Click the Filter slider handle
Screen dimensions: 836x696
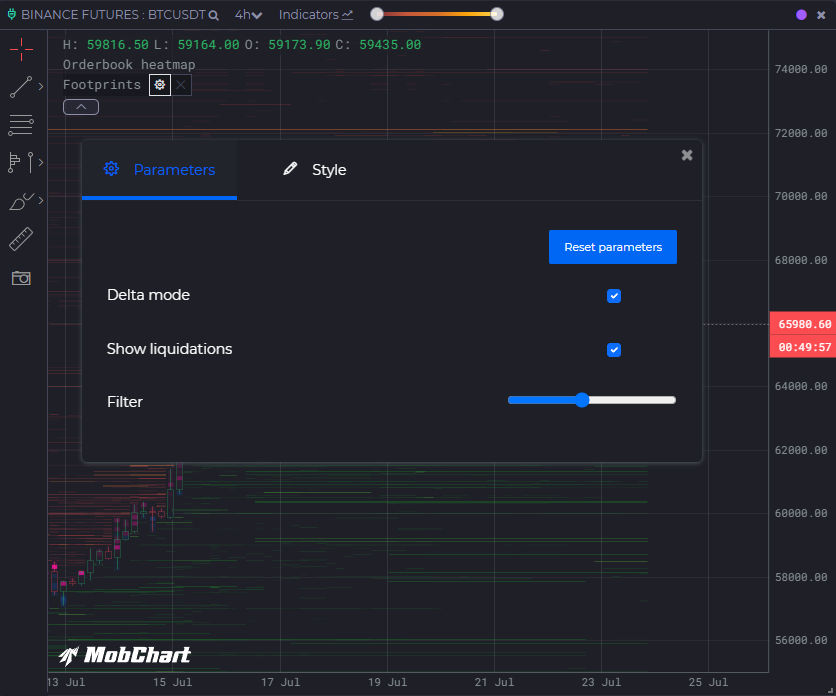coord(582,400)
